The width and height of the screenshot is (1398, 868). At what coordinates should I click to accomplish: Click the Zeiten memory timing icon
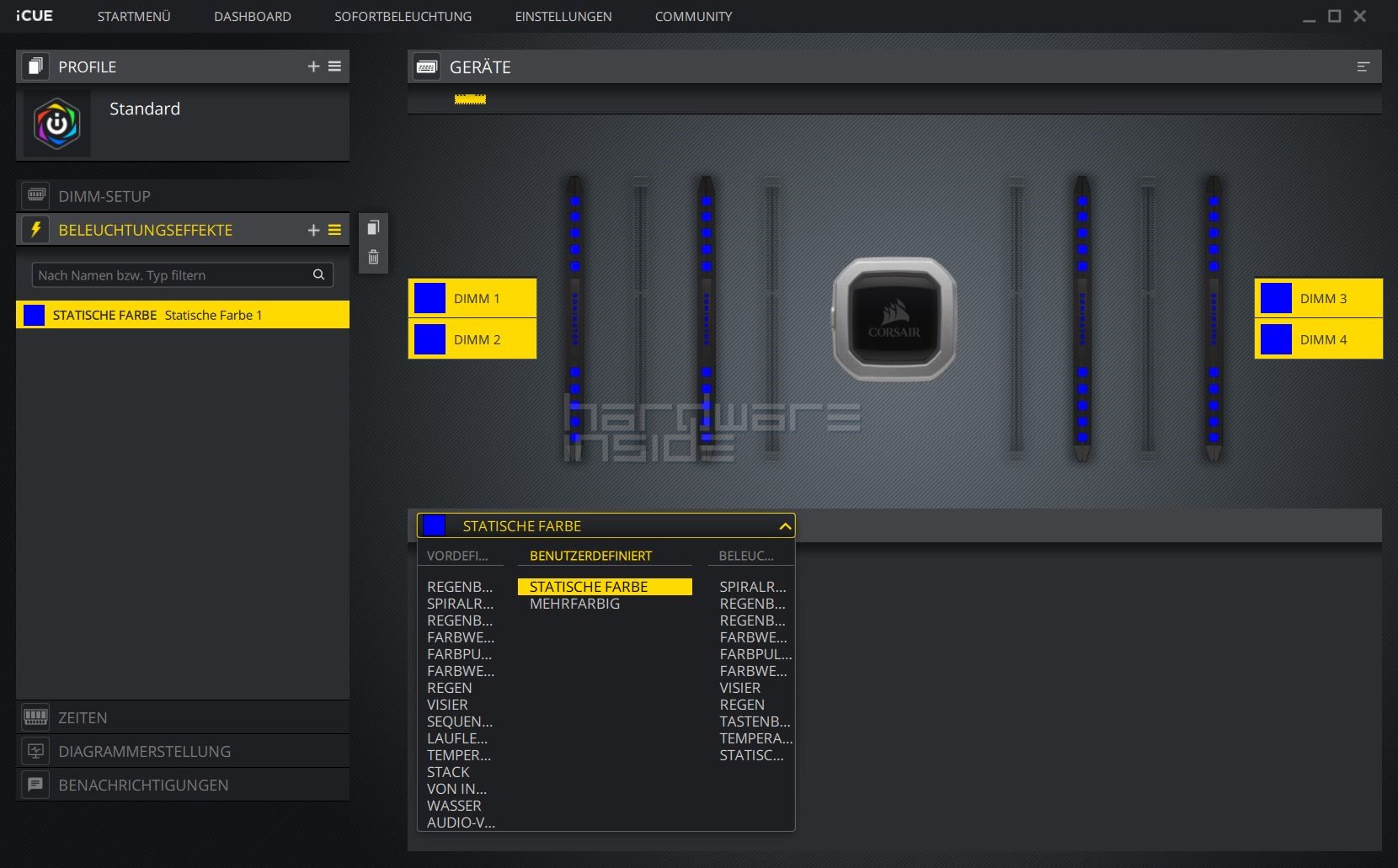click(35, 716)
